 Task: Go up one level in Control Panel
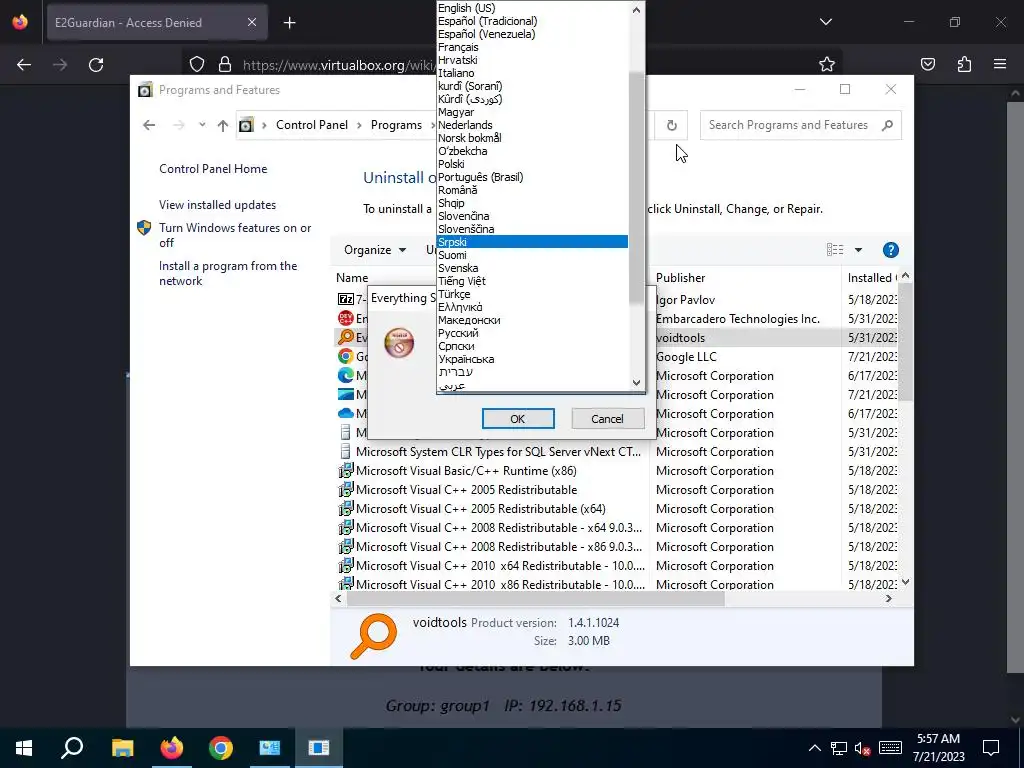[223, 125]
